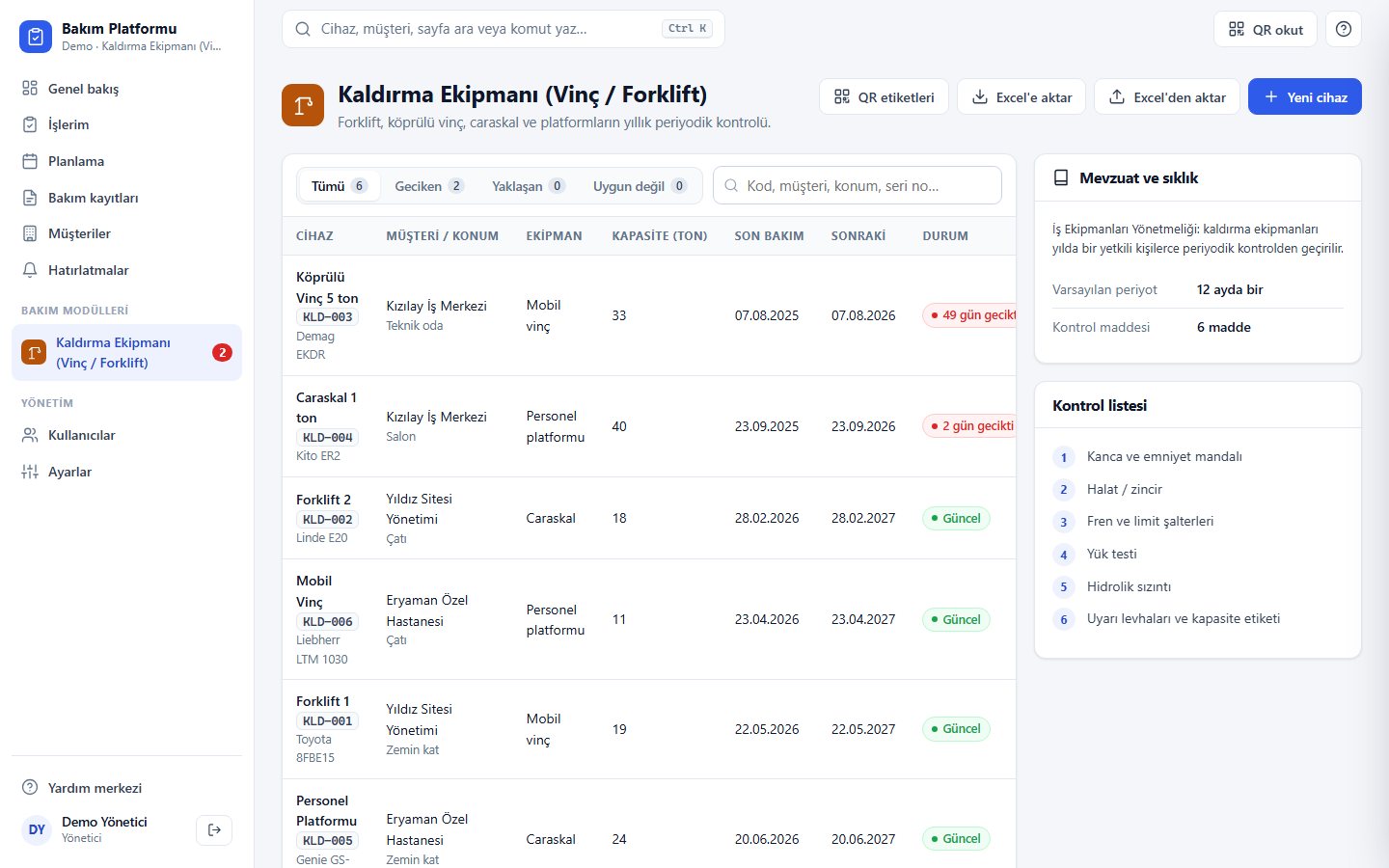Open Planlama calendar icon
1389x868 pixels.
coord(30,161)
